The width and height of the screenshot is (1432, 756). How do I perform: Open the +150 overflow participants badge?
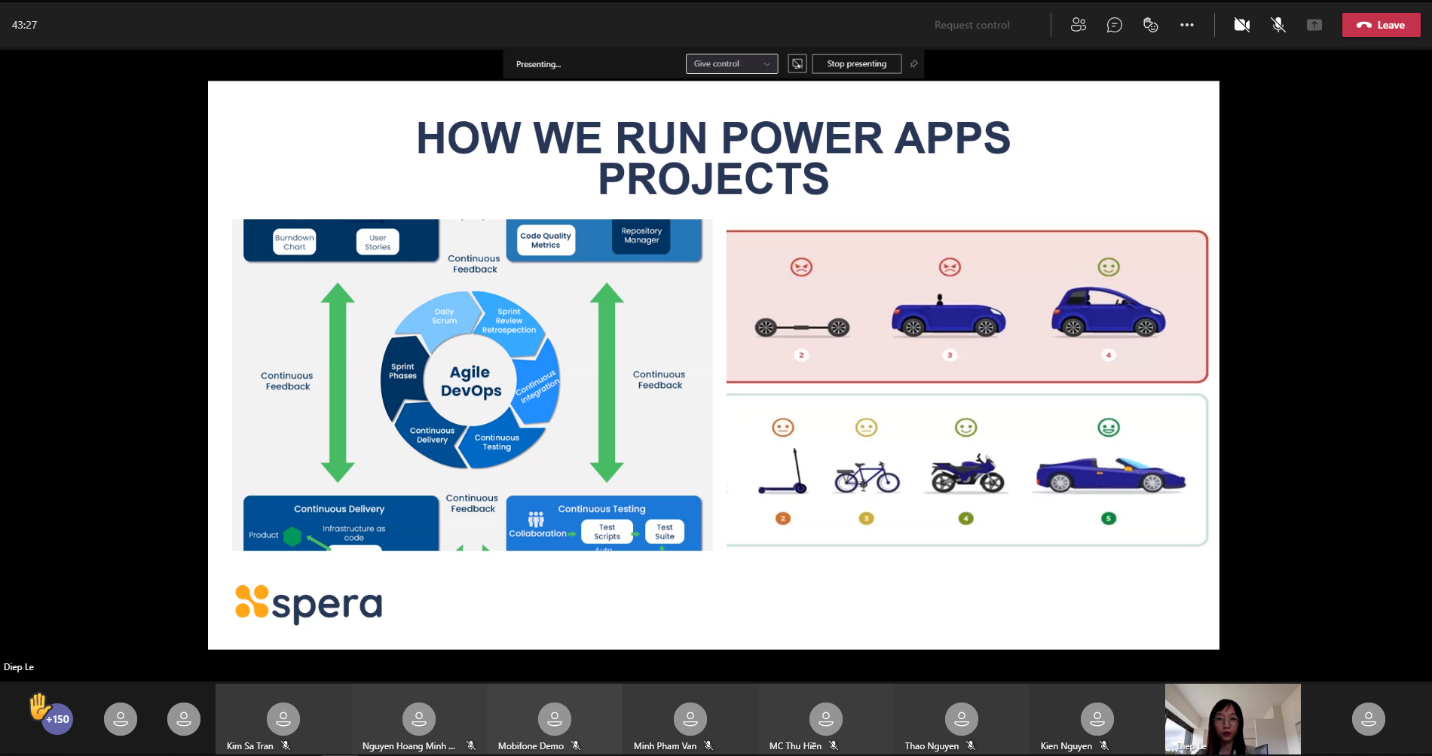57,719
